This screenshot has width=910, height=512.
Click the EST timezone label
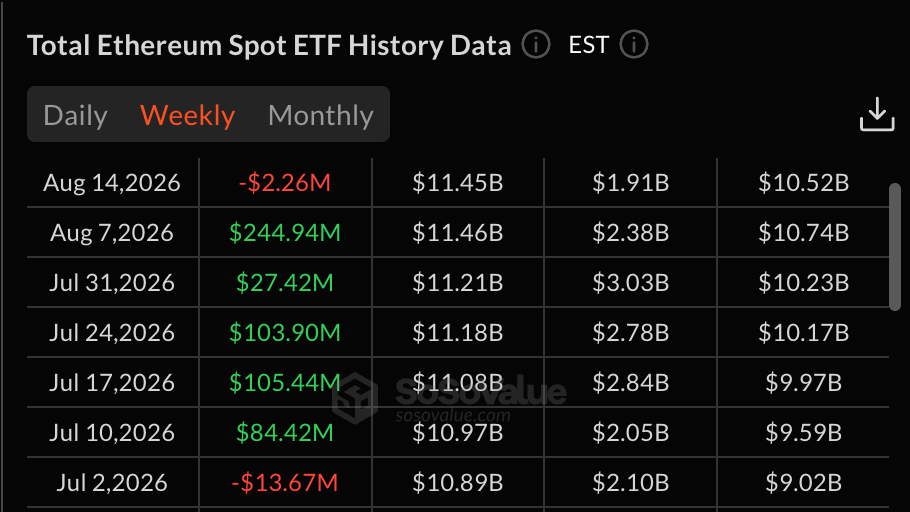588,45
